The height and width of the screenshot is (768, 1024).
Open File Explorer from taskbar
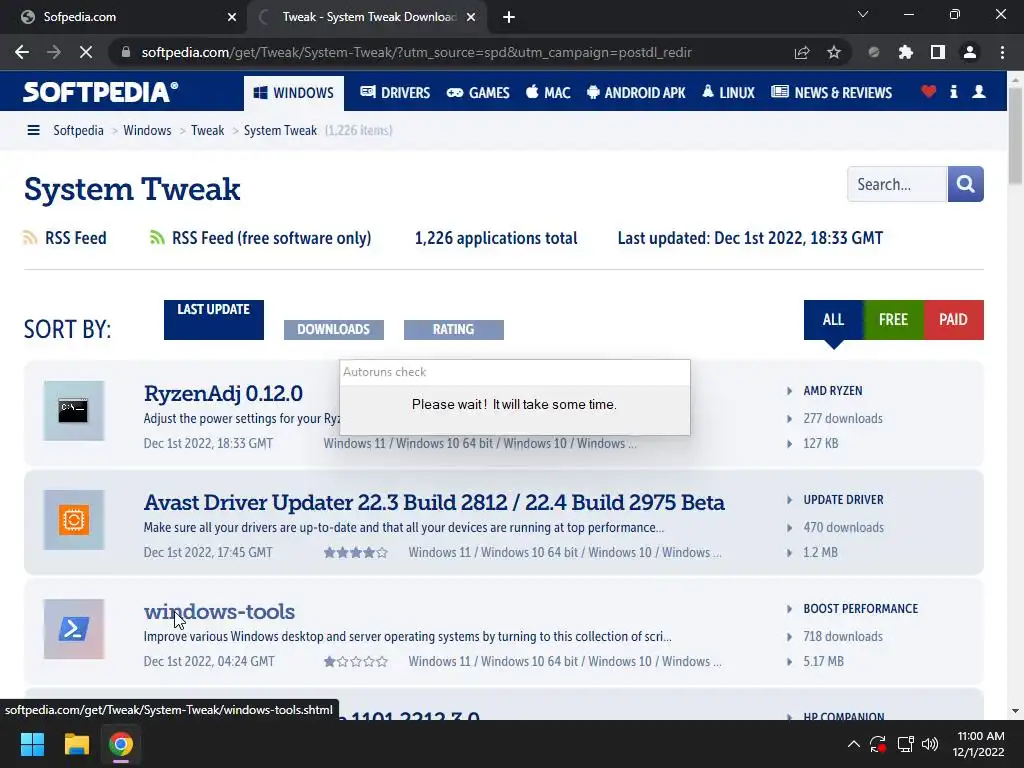[76, 744]
